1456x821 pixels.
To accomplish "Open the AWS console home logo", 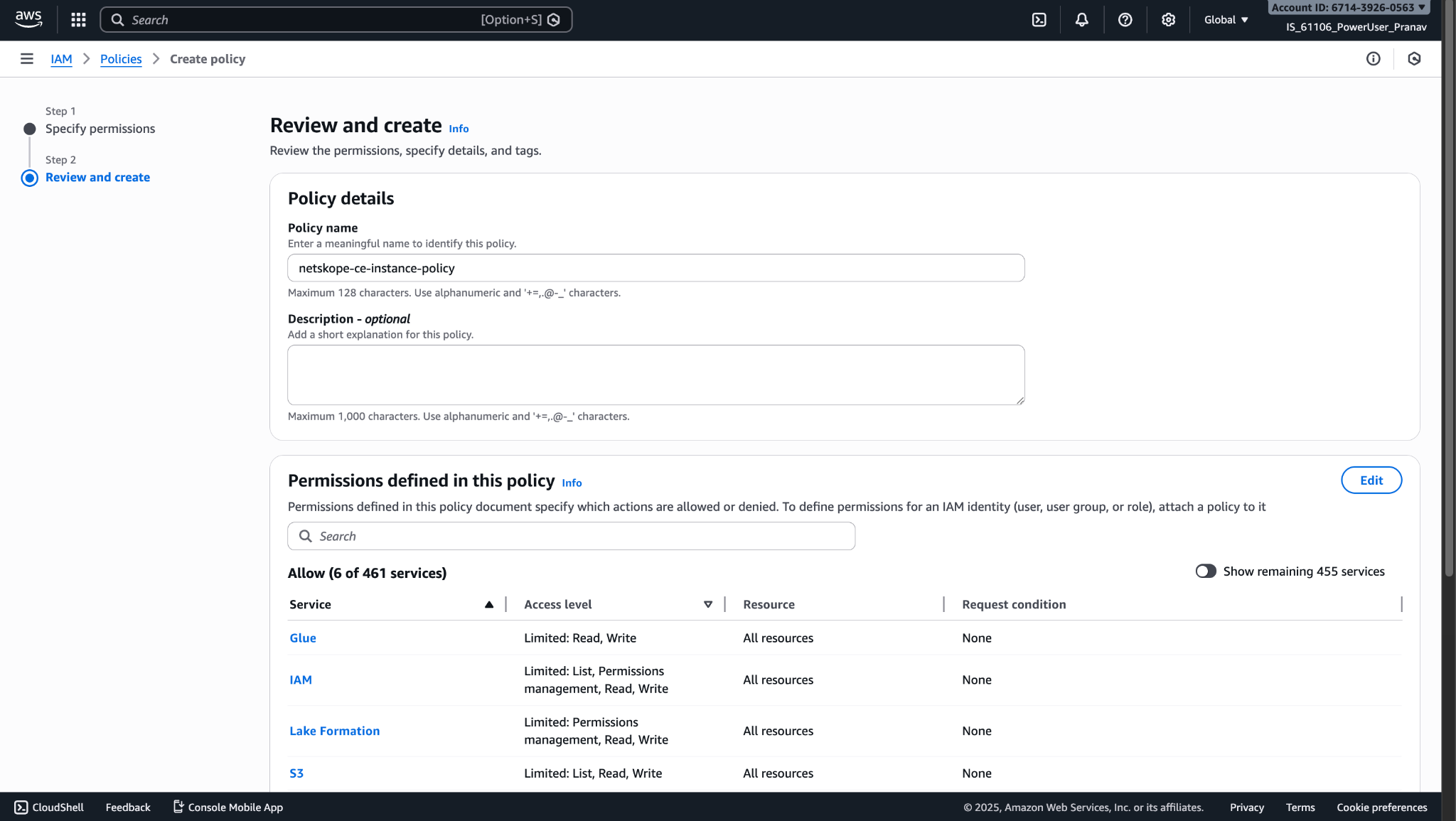I will pos(28,19).
